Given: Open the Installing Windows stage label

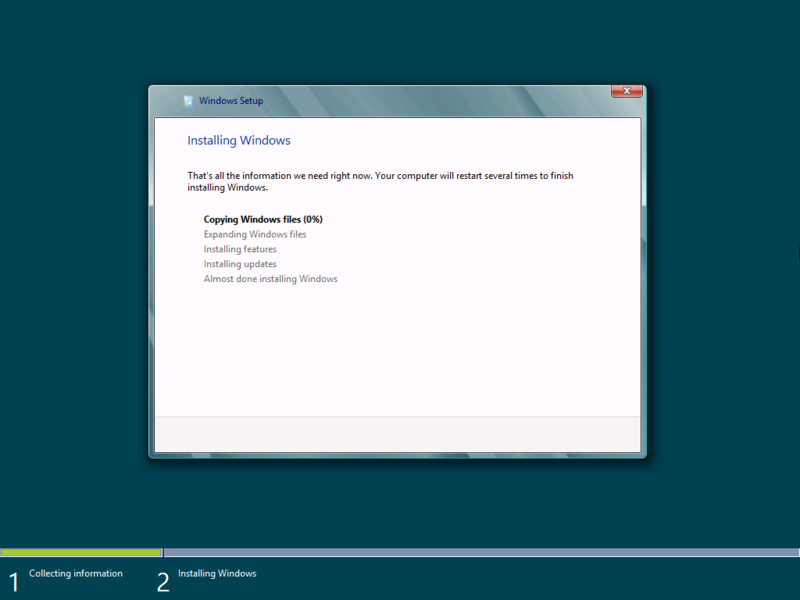Looking at the screenshot, I should pos(217,573).
